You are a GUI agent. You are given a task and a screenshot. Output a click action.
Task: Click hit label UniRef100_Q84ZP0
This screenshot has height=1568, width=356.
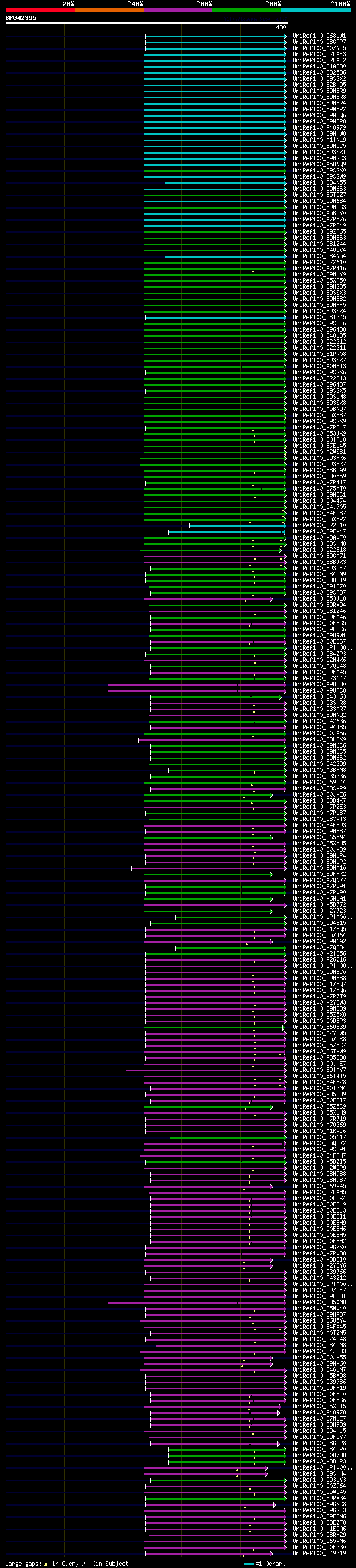point(319,1450)
